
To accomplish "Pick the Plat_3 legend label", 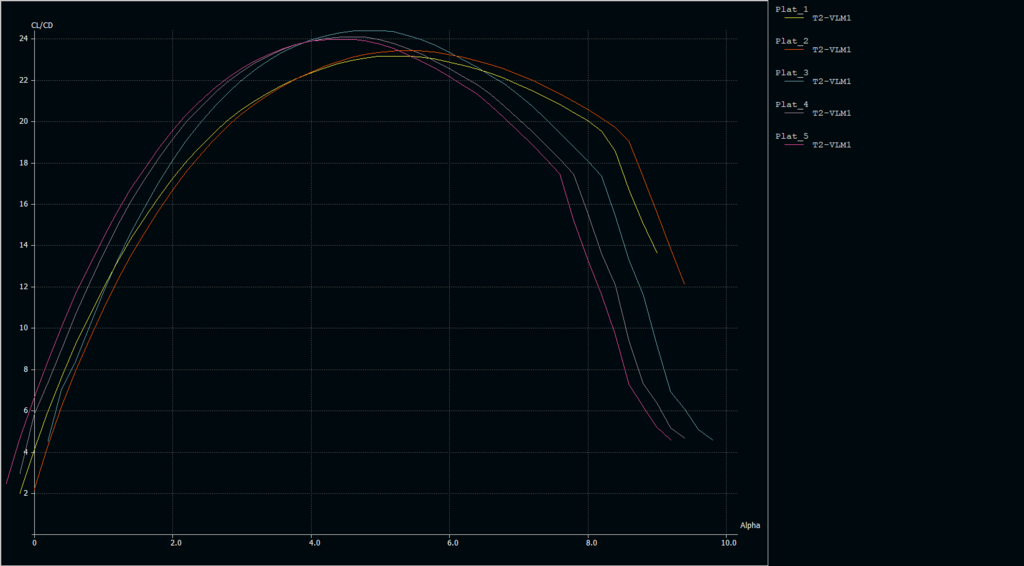I will [792, 73].
